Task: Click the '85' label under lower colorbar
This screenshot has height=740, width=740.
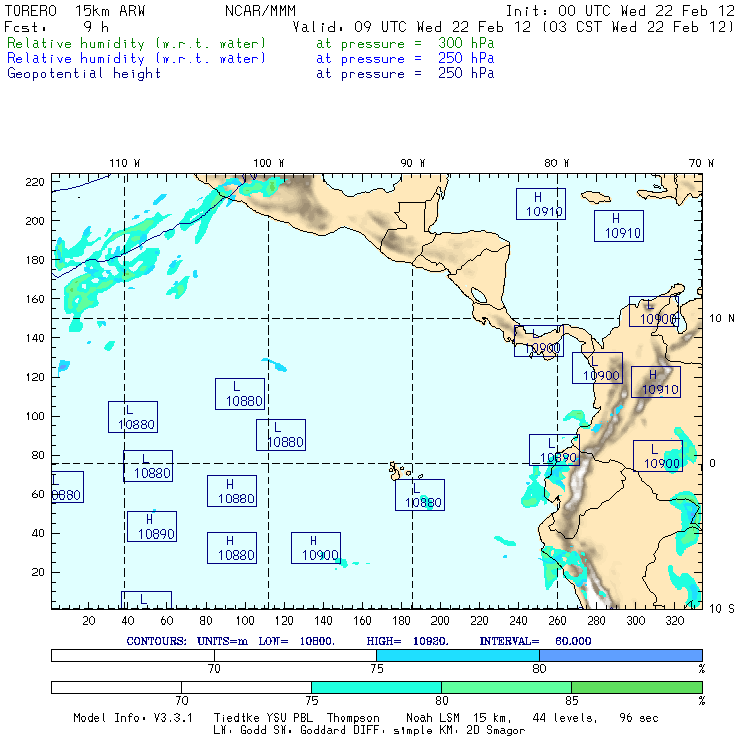Action: coord(572,700)
